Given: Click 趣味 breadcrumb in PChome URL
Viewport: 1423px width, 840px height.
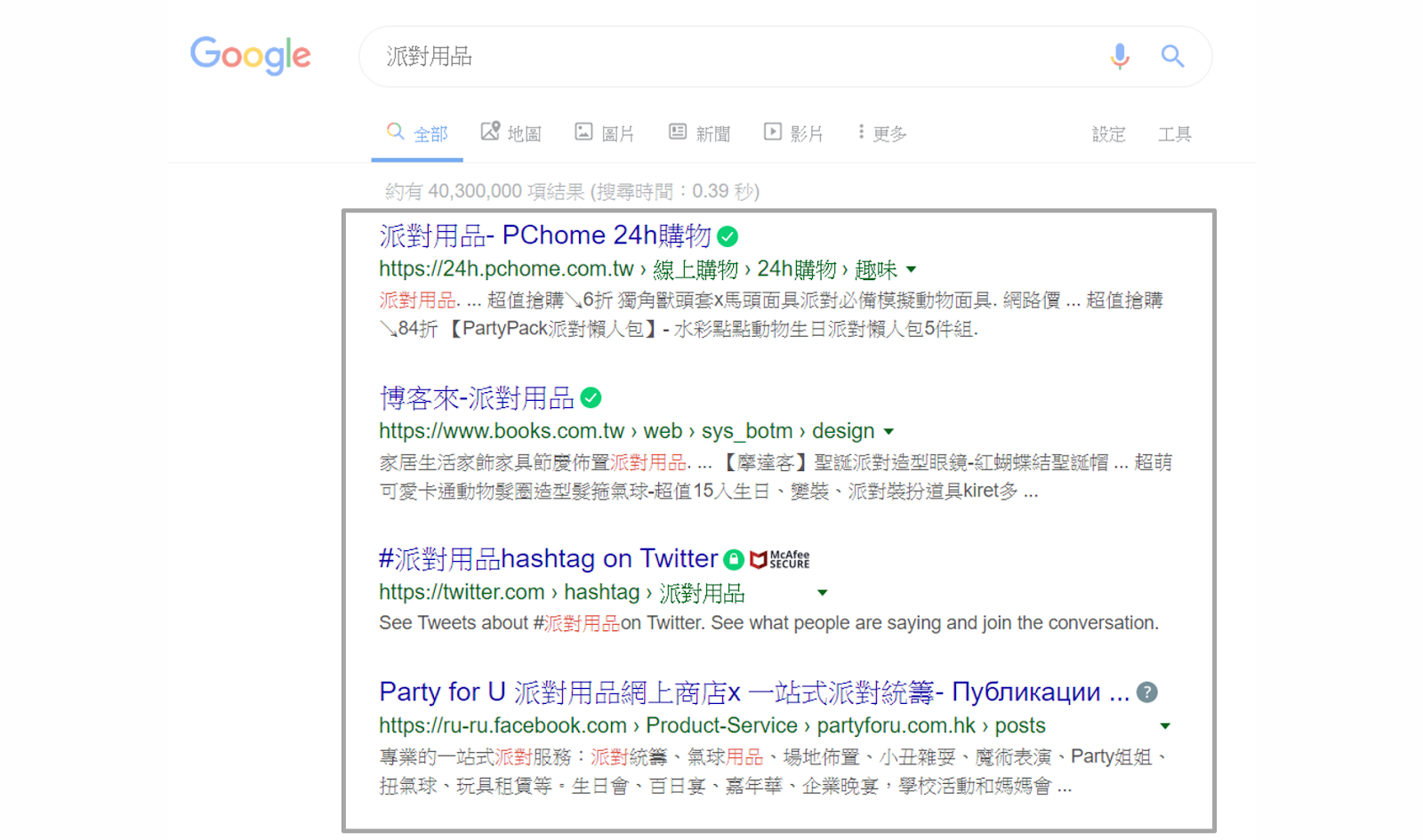Looking at the screenshot, I should (876, 269).
